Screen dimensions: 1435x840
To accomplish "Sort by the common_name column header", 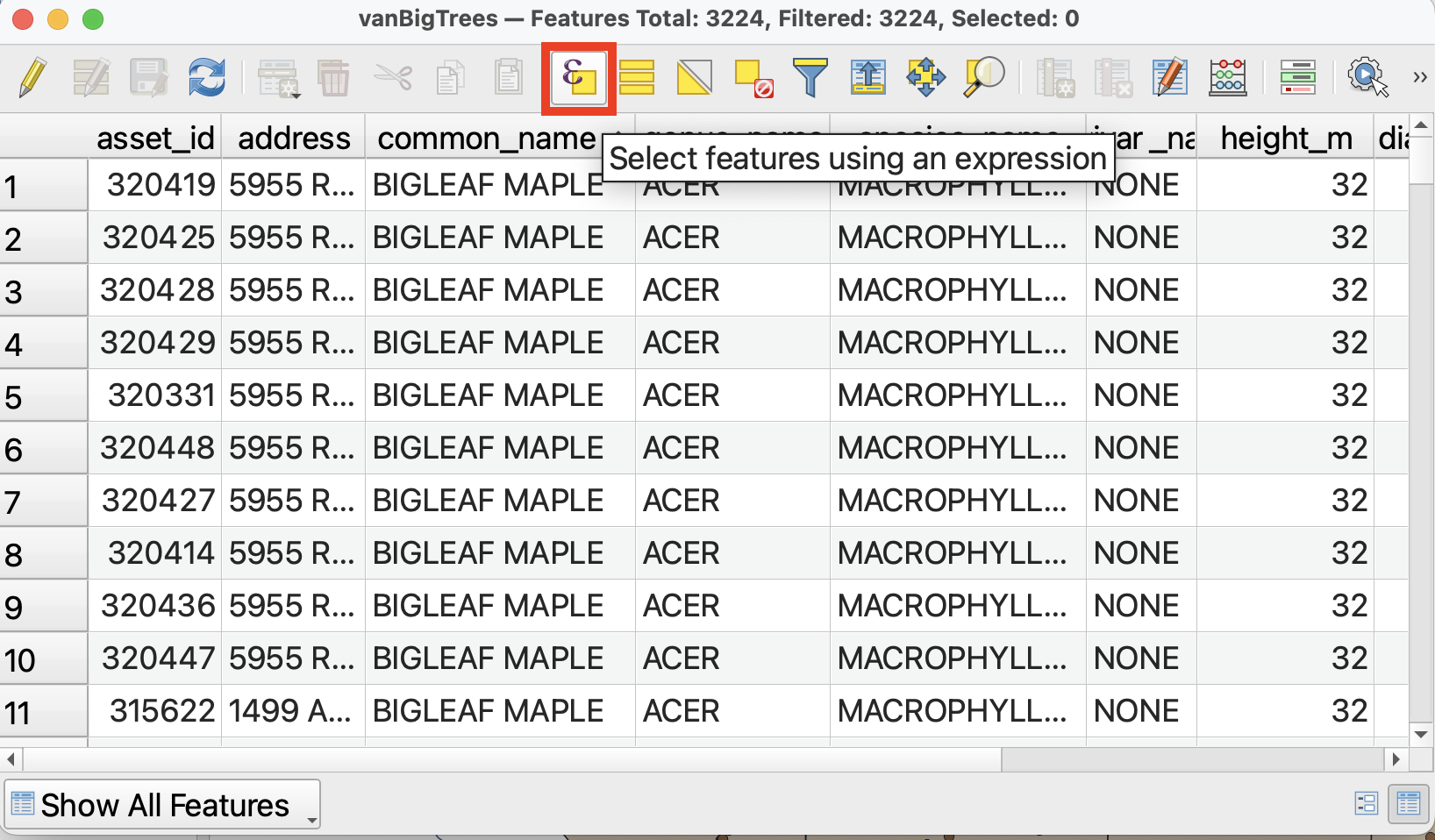I will [x=486, y=138].
